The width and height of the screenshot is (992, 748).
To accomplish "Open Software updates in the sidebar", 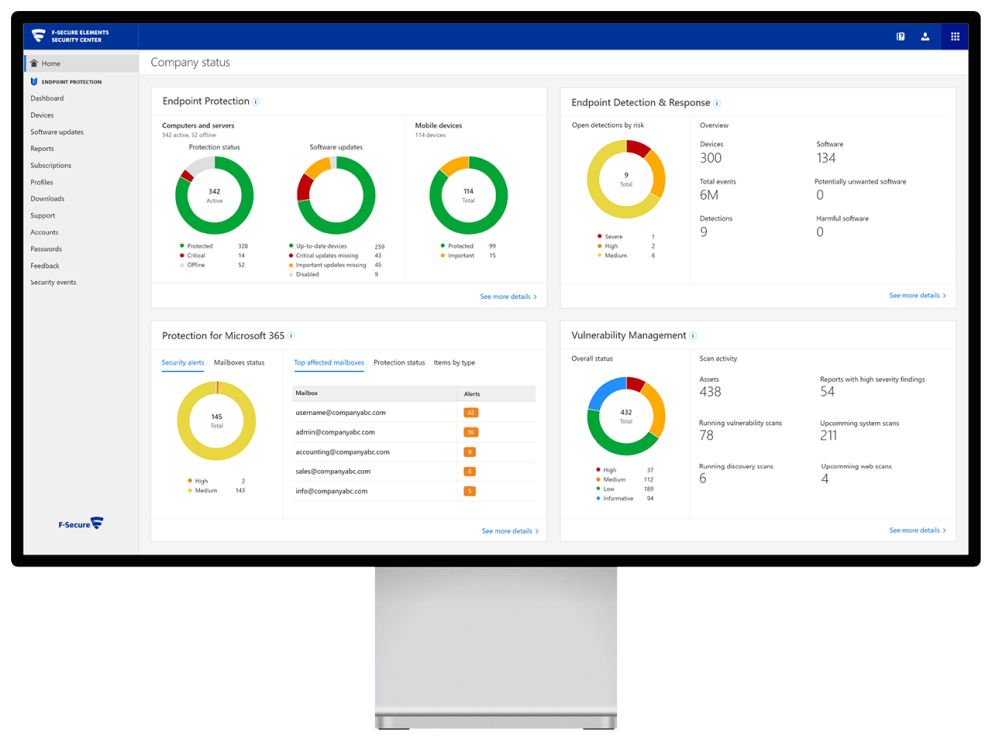I will click(57, 132).
